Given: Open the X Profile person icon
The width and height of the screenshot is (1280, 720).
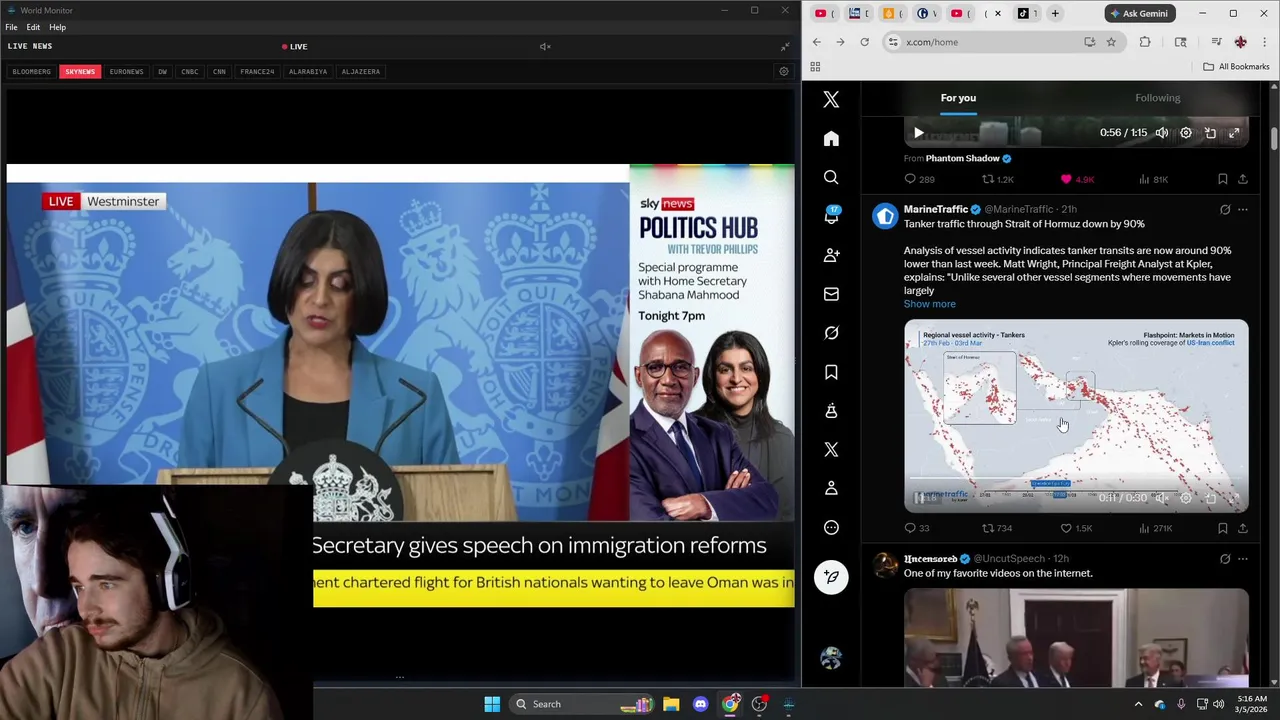Looking at the screenshot, I should pos(831,488).
